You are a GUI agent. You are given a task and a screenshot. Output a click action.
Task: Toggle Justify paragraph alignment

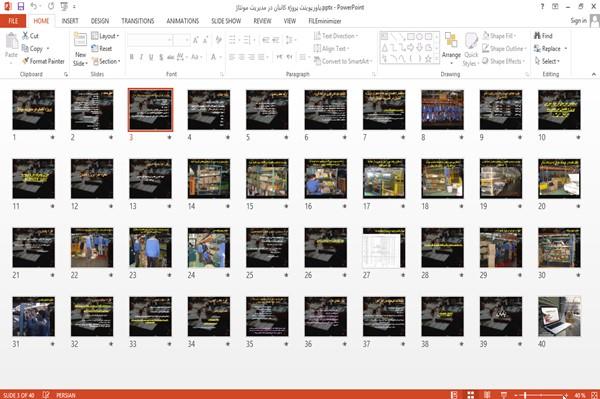pyautogui.click(x=261, y=57)
